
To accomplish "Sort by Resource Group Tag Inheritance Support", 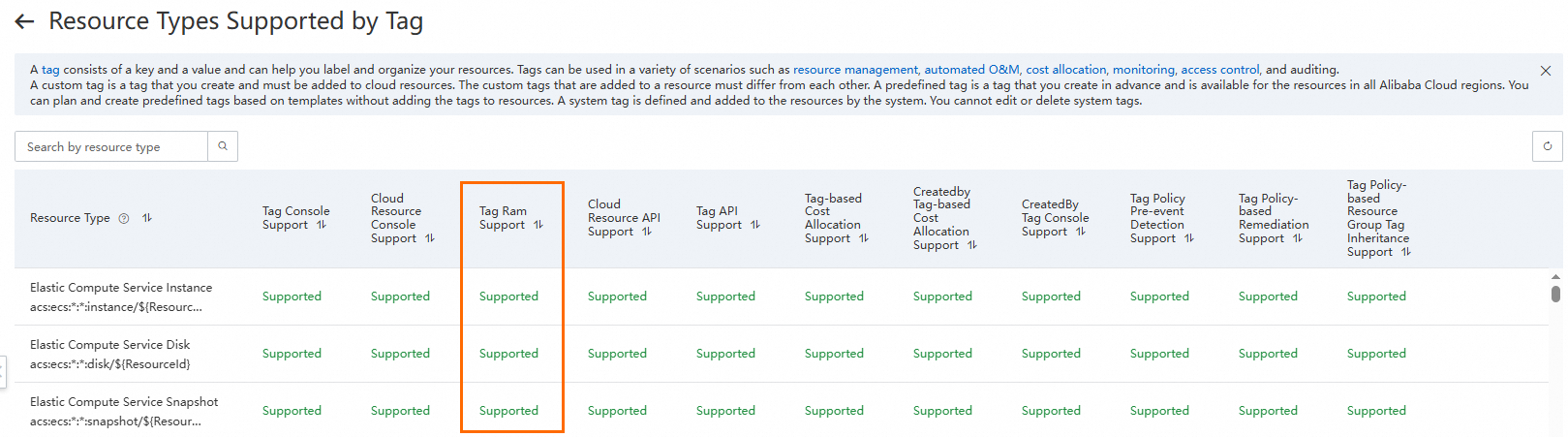I will pos(1406,252).
